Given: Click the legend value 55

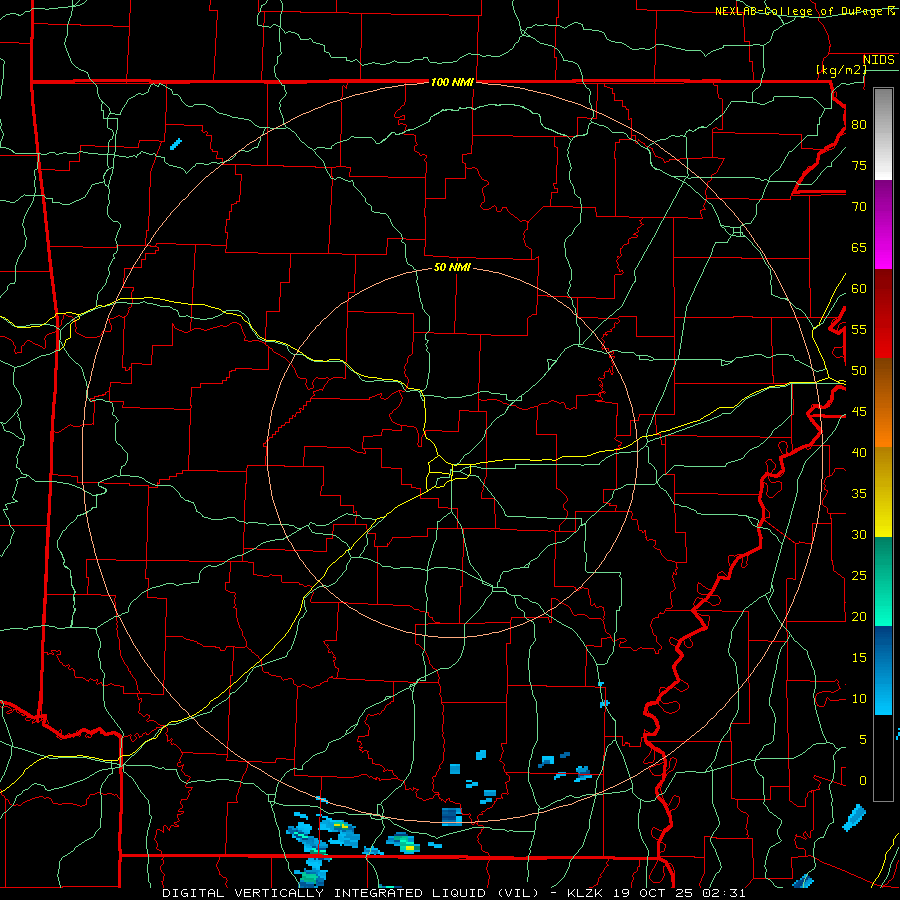Looking at the screenshot, I should click(x=859, y=329).
